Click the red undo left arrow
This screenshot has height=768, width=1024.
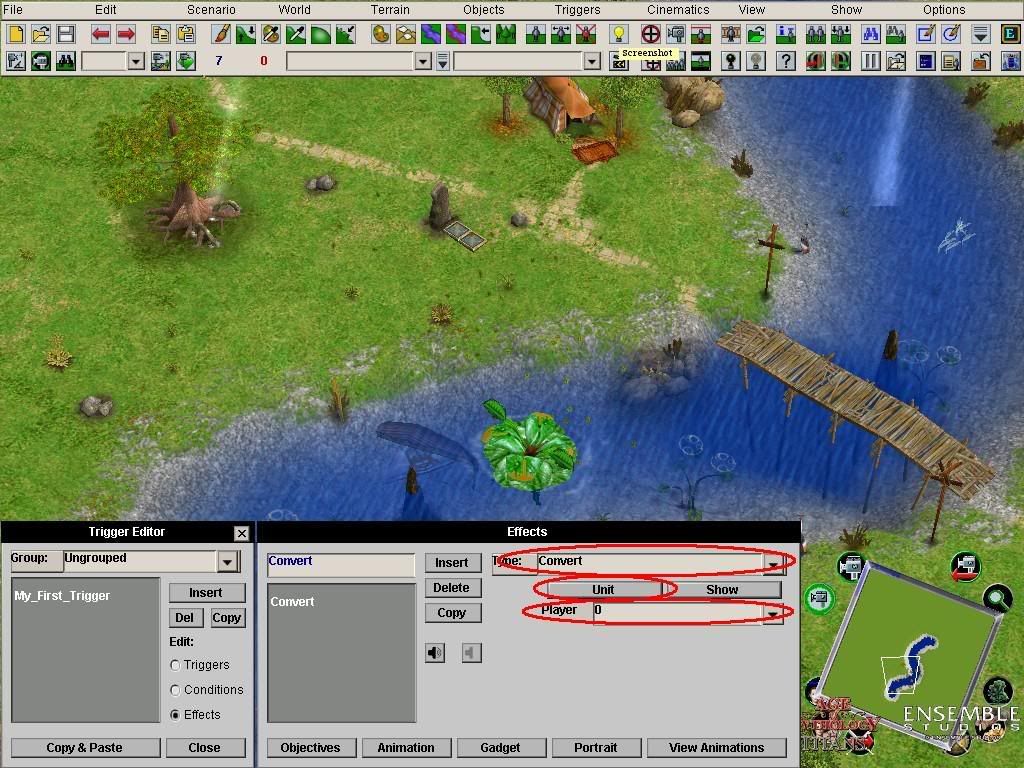(101, 34)
